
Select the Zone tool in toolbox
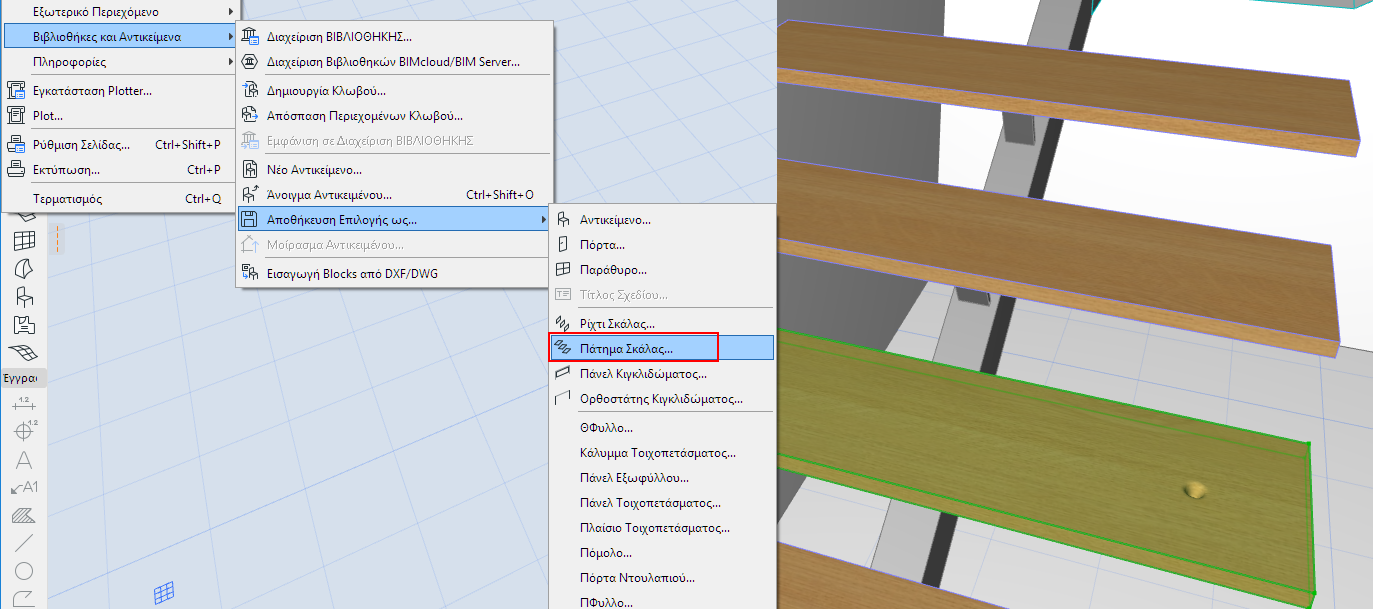click(x=24, y=325)
